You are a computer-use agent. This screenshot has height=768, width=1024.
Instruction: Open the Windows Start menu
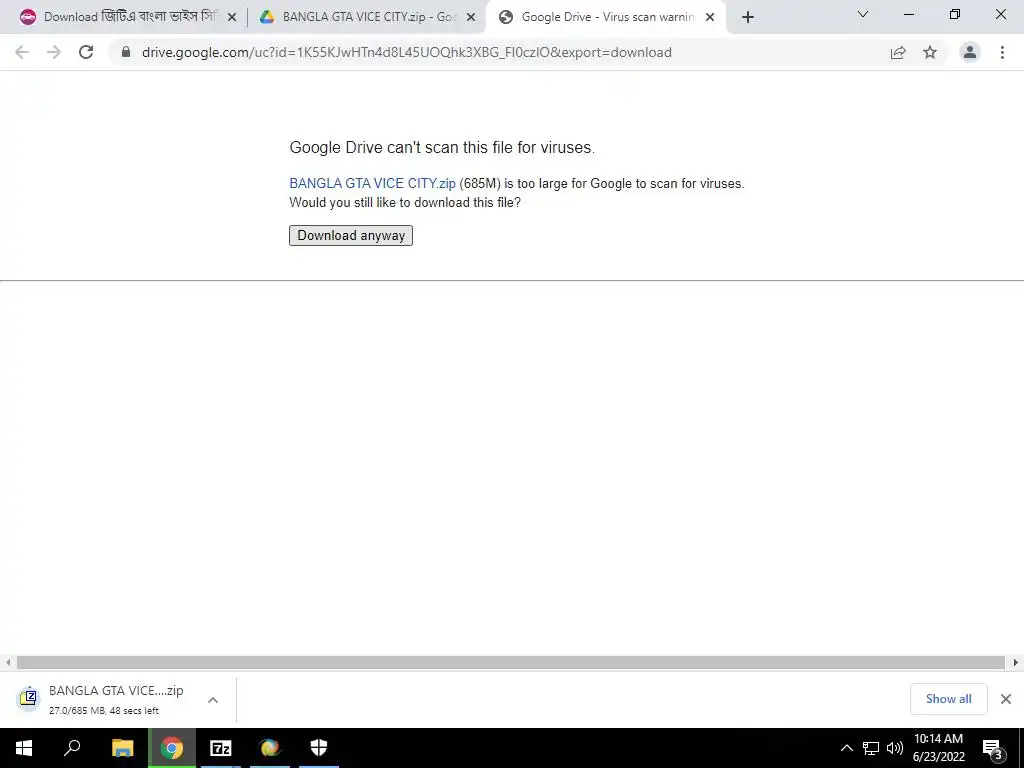24,748
